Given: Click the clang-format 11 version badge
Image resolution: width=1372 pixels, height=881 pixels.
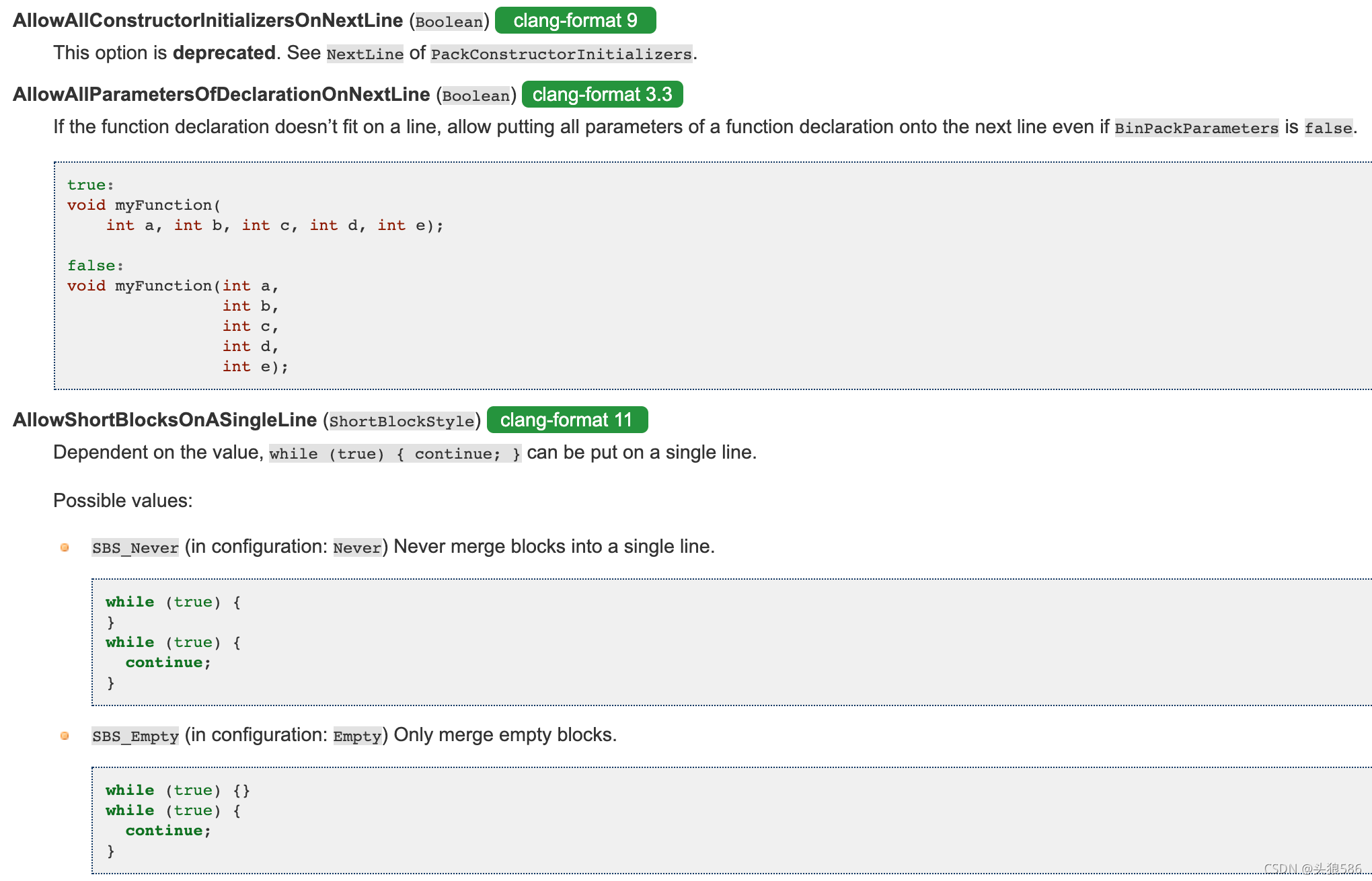Looking at the screenshot, I should point(566,420).
